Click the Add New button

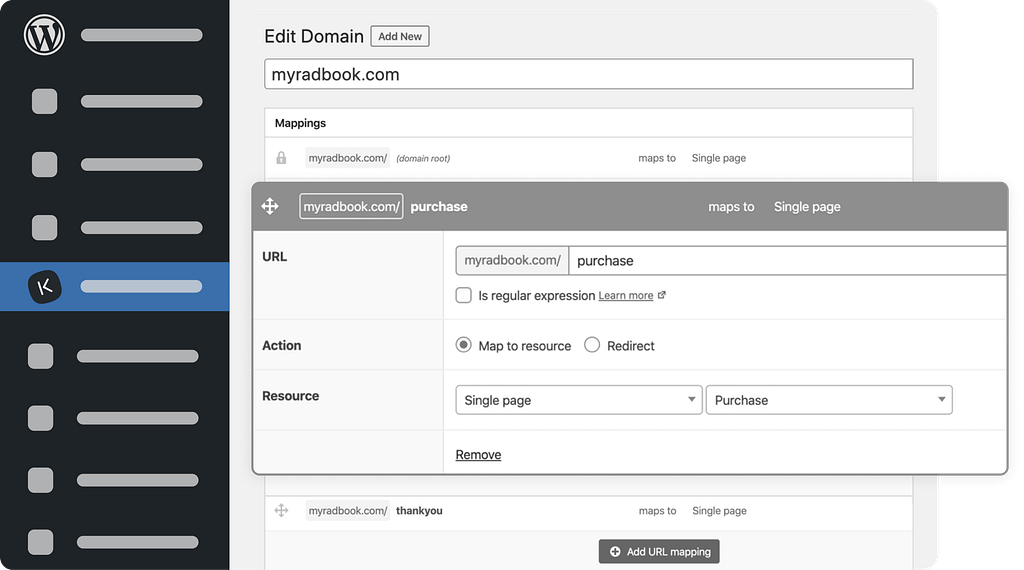click(x=400, y=37)
